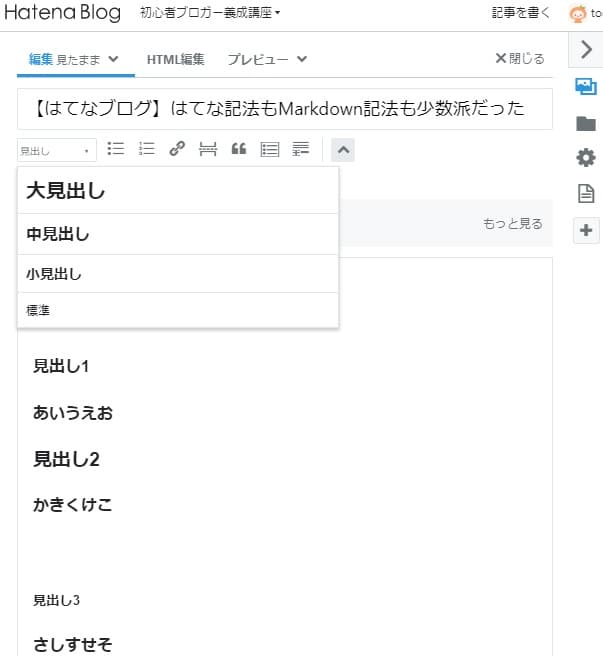Collapse the toolbar with the up chevron
Image resolution: width=603 pixels, height=656 pixels.
pyautogui.click(x=343, y=150)
